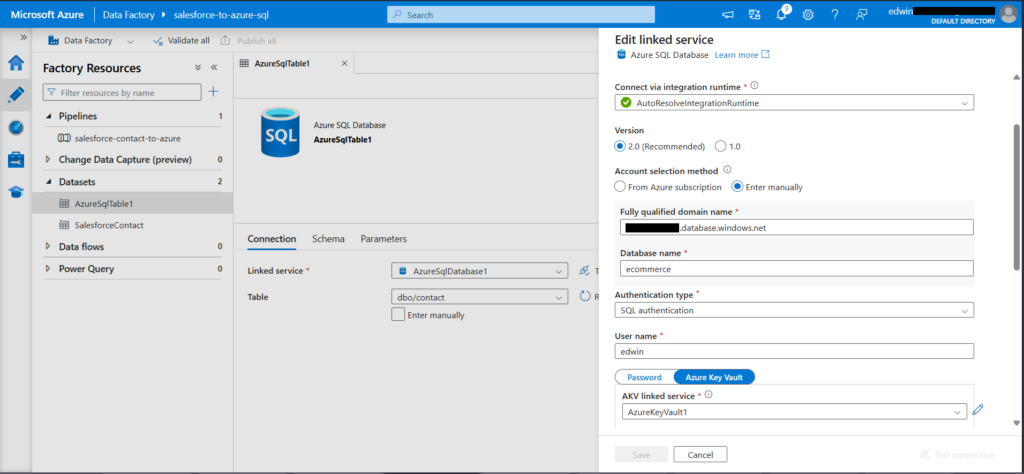The width and height of the screenshot is (1024, 474).
Task: Open salesforce-contact-to-azure pipeline
Action: pos(127,138)
